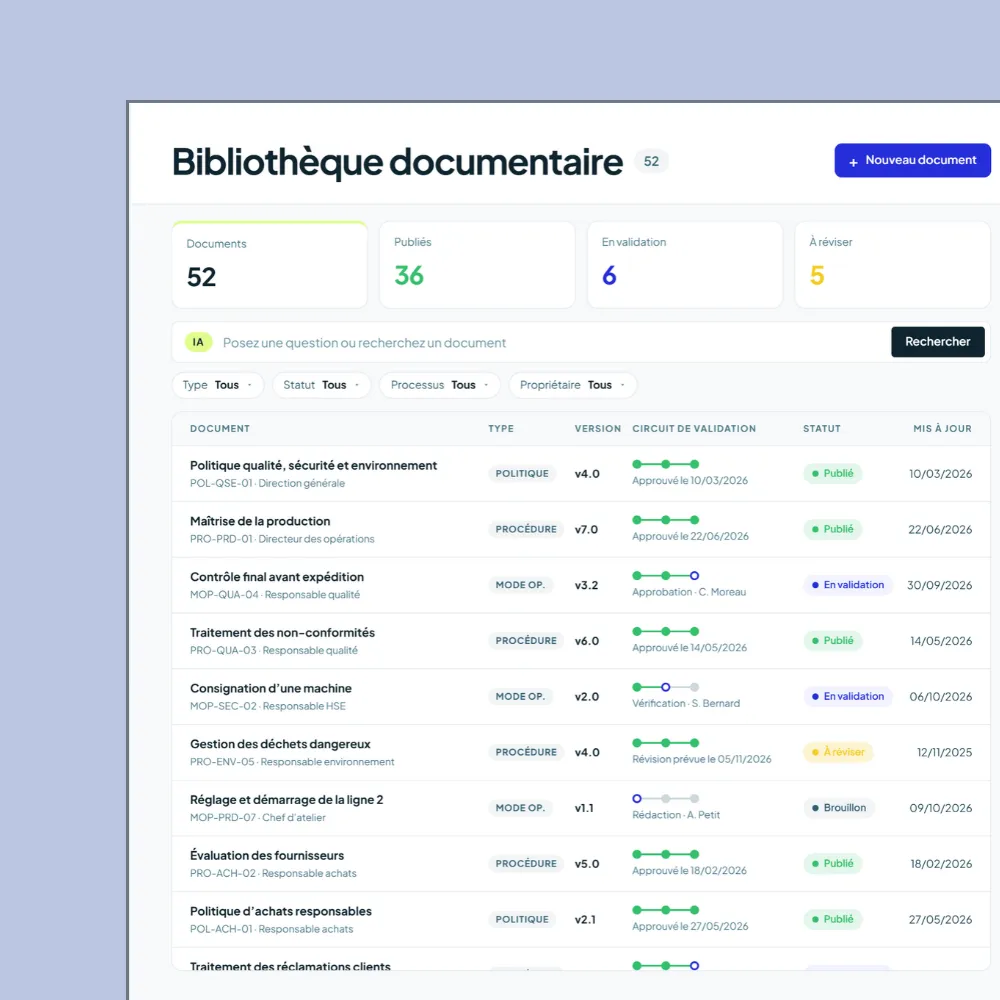Open the Type filter dropdown
Viewport: 1000px width, 1000px height.
pyautogui.click(x=217, y=385)
